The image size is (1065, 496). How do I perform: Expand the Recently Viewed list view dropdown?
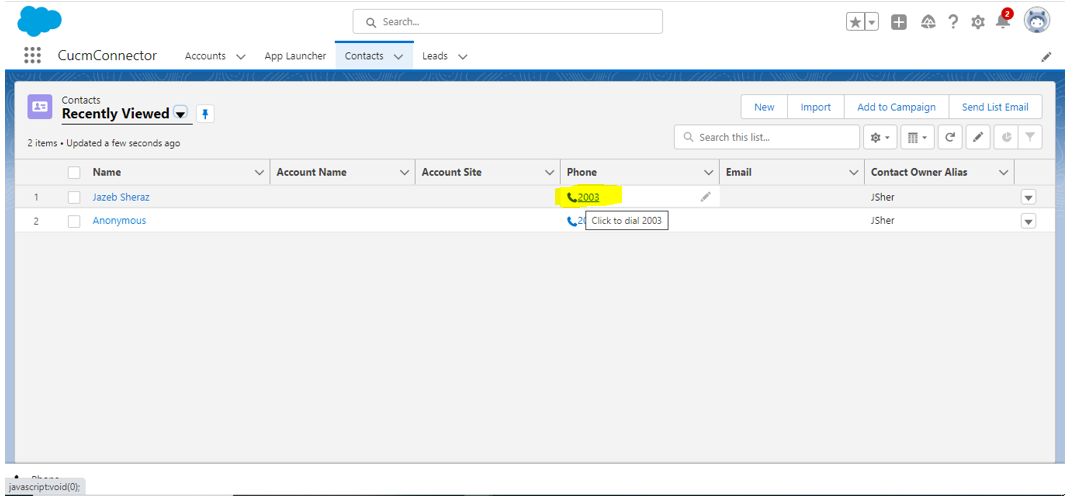point(180,114)
